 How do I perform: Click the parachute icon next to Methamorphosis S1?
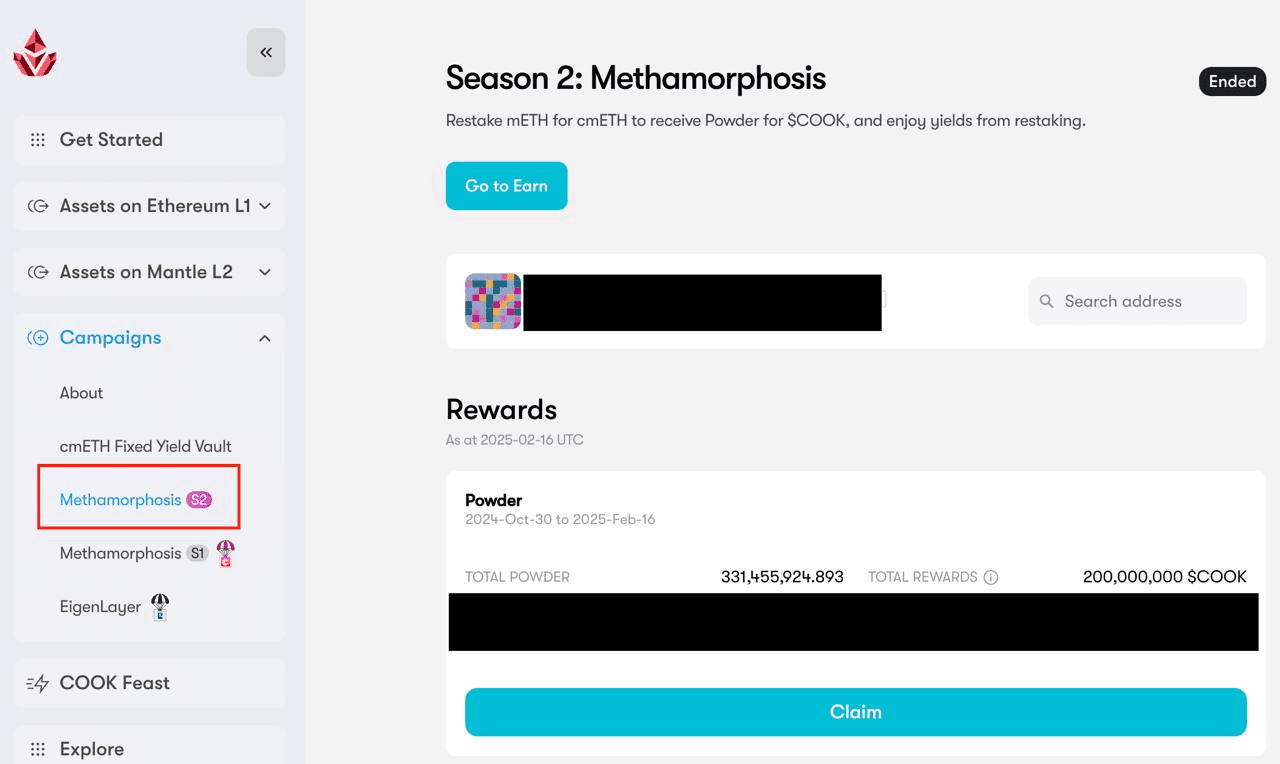[225, 553]
